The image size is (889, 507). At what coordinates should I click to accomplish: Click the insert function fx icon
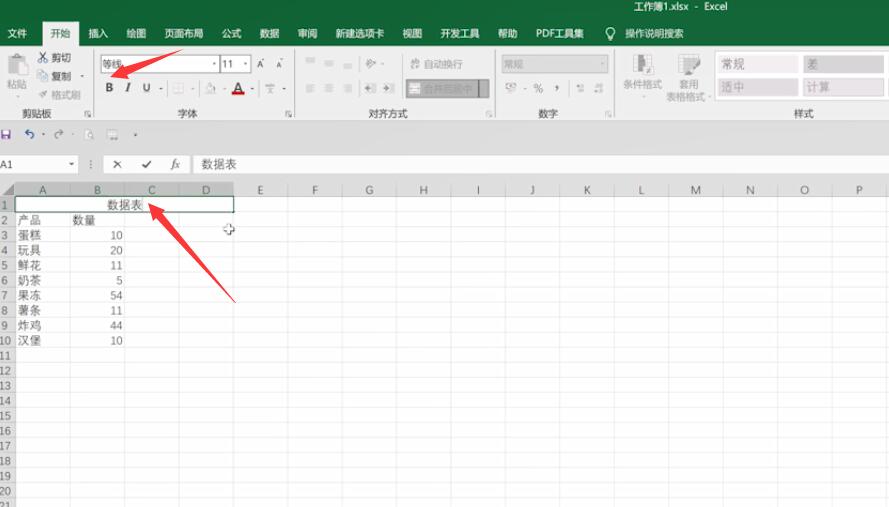pos(175,164)
